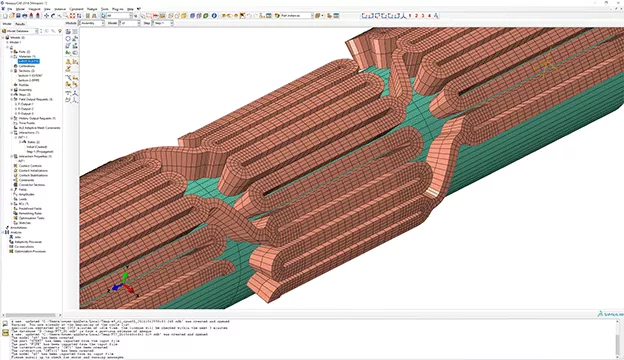
Task: Open the Plug-ins menu
Action: click(118, 9)
